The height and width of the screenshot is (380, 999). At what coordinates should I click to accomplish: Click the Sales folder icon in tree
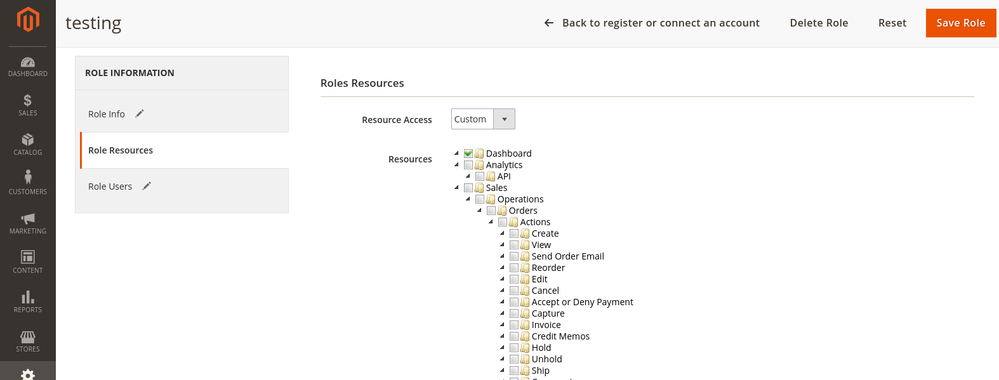click(x=480, y=188)
